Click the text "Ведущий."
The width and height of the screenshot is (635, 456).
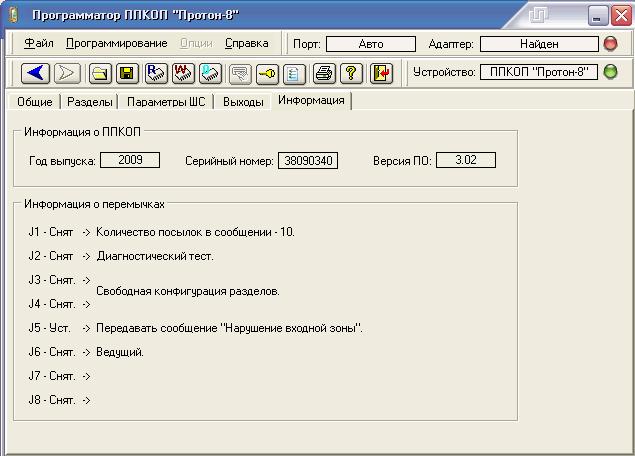point(120,352)
